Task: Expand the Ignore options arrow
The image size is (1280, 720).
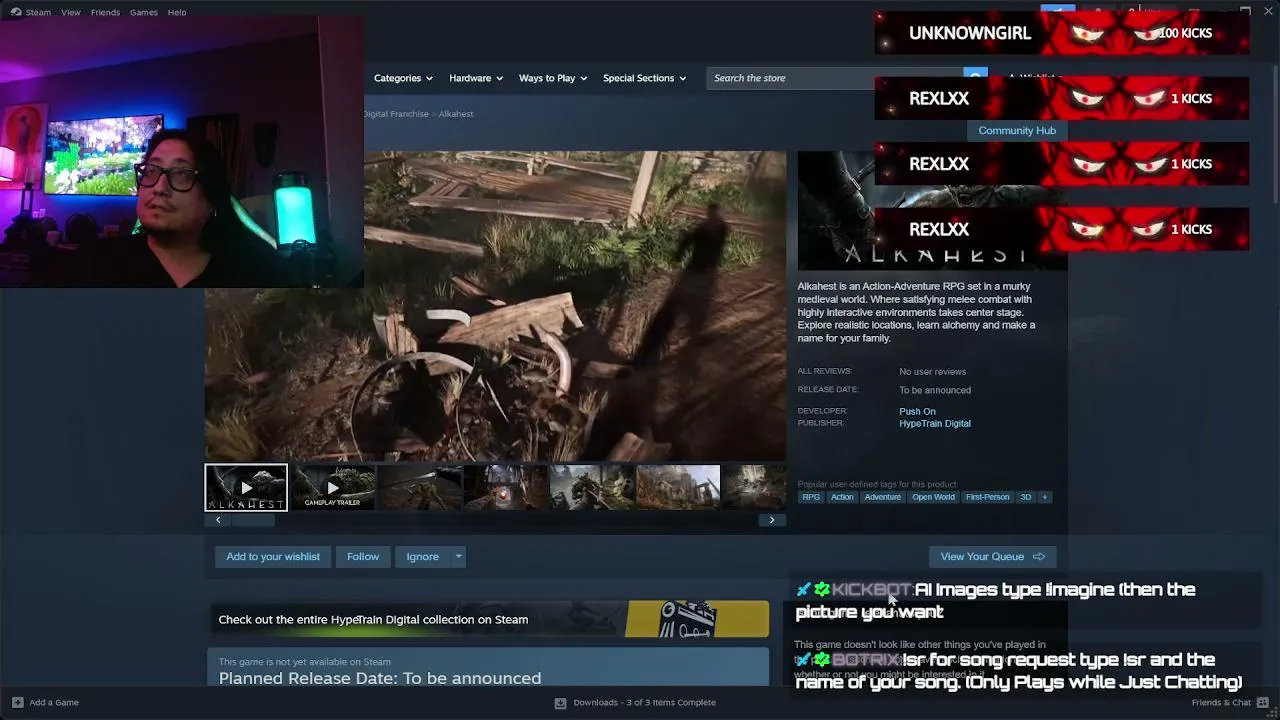Action: pyautogui.click(x=458, y=557)
